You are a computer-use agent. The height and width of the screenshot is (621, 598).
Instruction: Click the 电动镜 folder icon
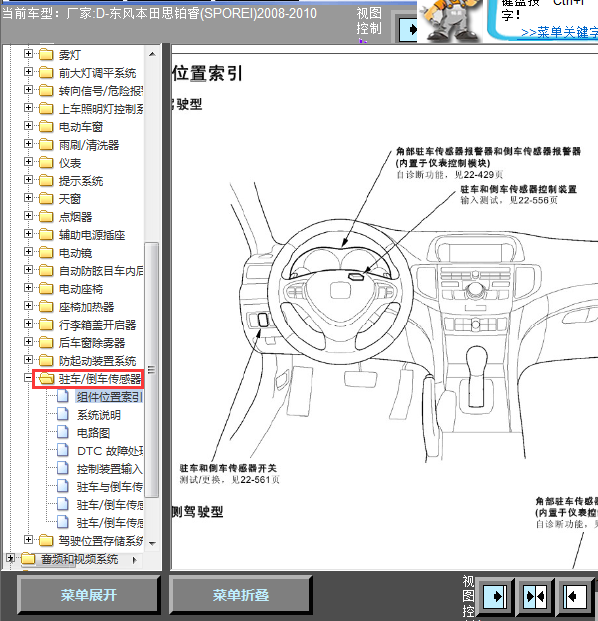click(x=46, y=252)
